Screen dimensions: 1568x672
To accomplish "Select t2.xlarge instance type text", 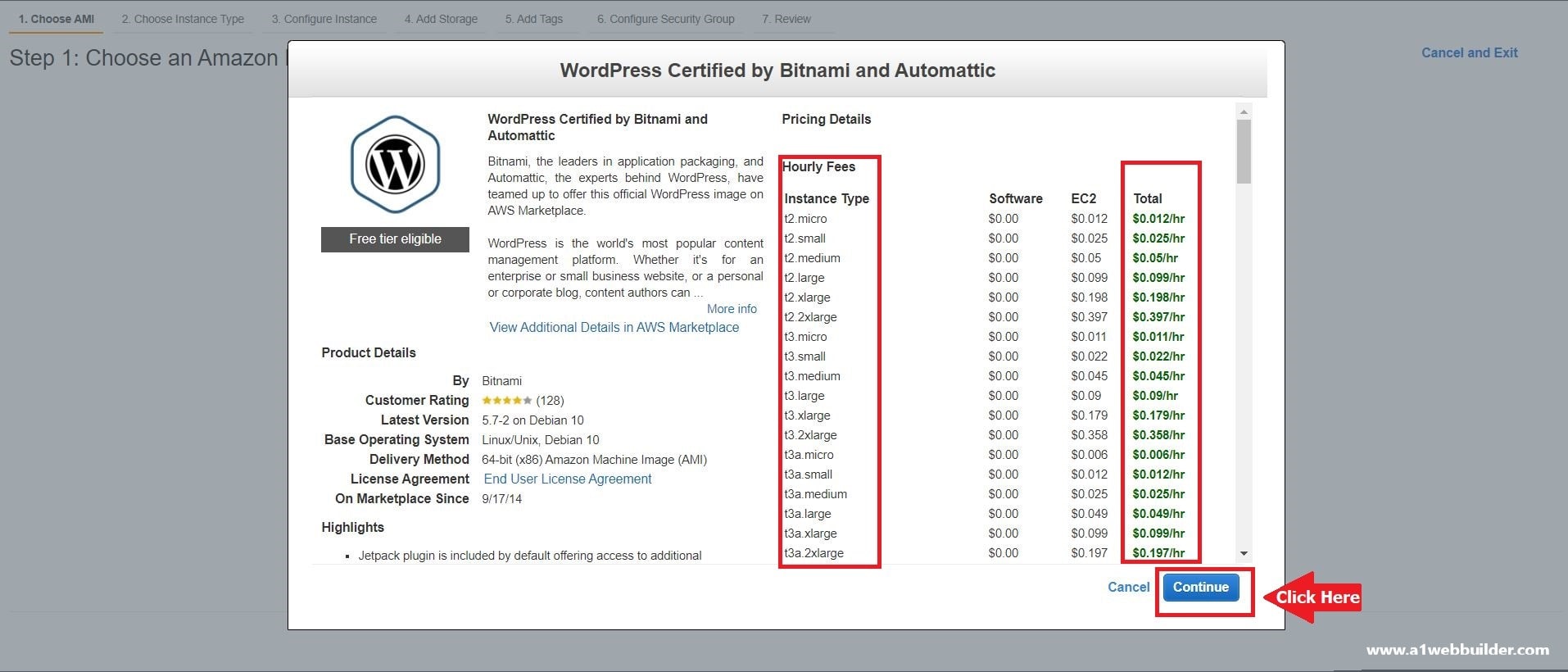I will point(807,297).
